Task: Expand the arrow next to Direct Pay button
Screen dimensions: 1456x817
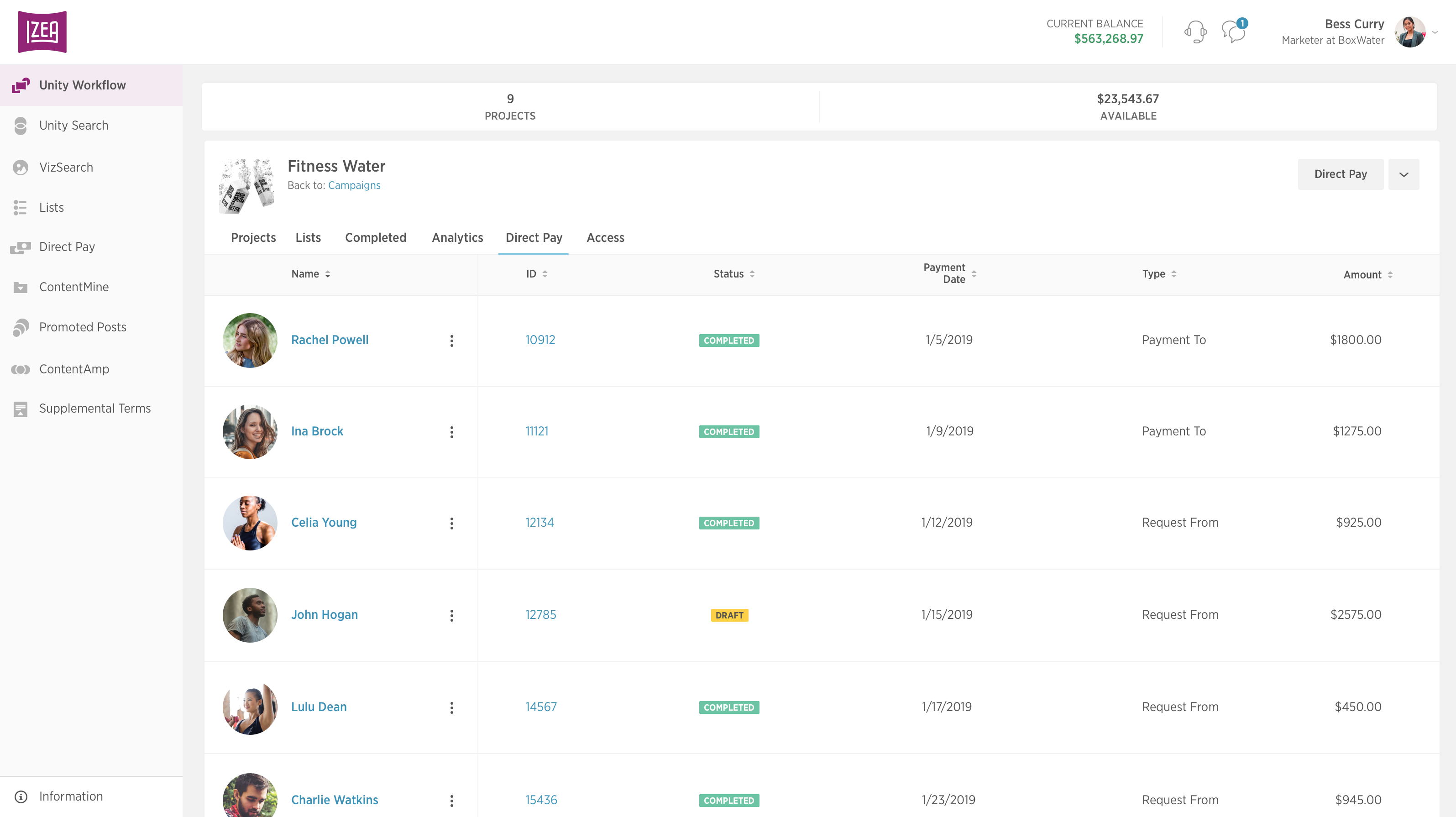Action: pos(1404,174)
